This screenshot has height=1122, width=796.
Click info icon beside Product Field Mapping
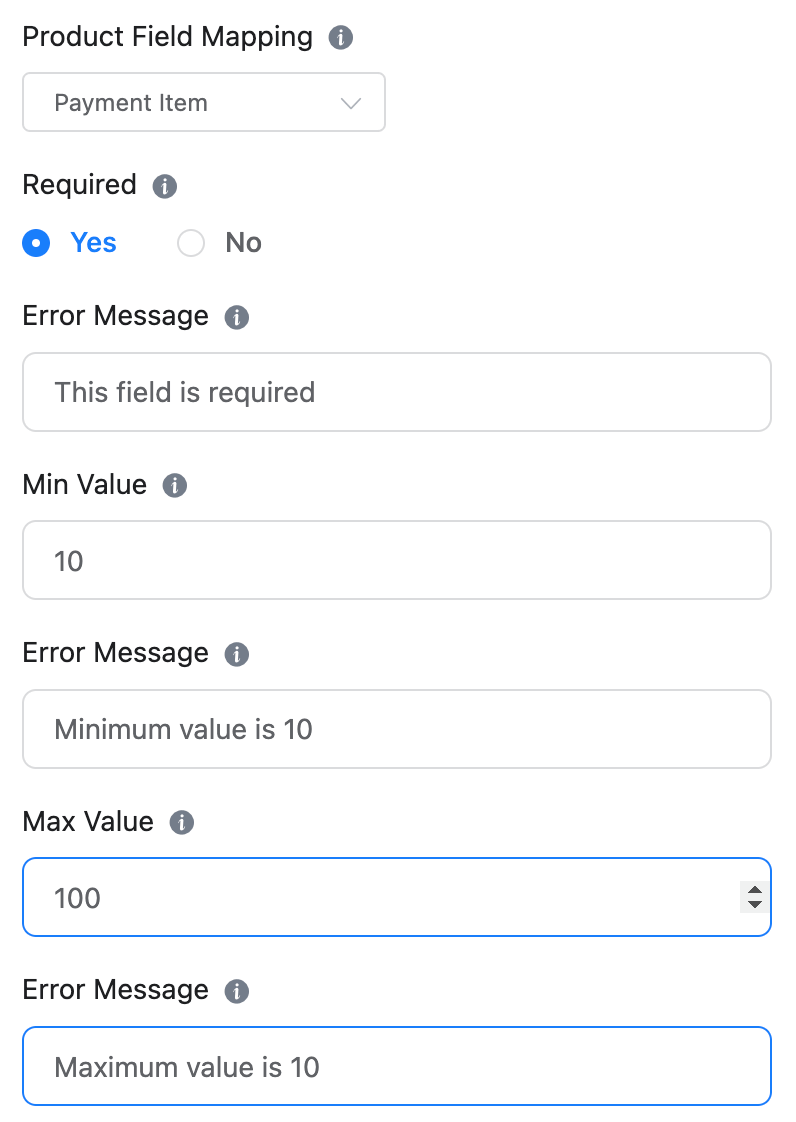pyautogui.click(x=341, y=38)
